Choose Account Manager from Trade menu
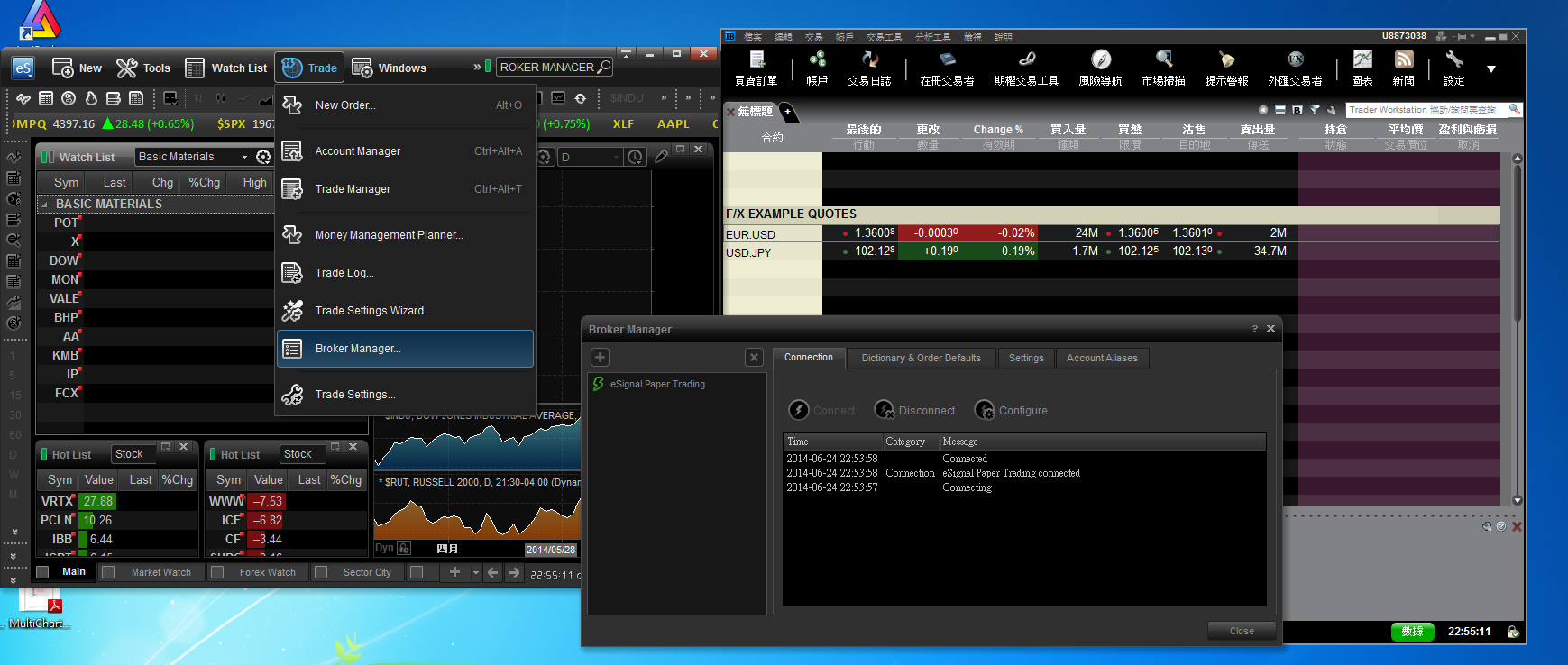1568x665 pixels. click(405, 151)
